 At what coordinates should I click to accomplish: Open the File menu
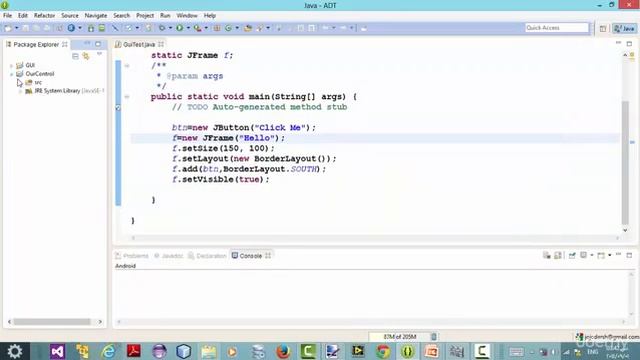pos(7,16)
